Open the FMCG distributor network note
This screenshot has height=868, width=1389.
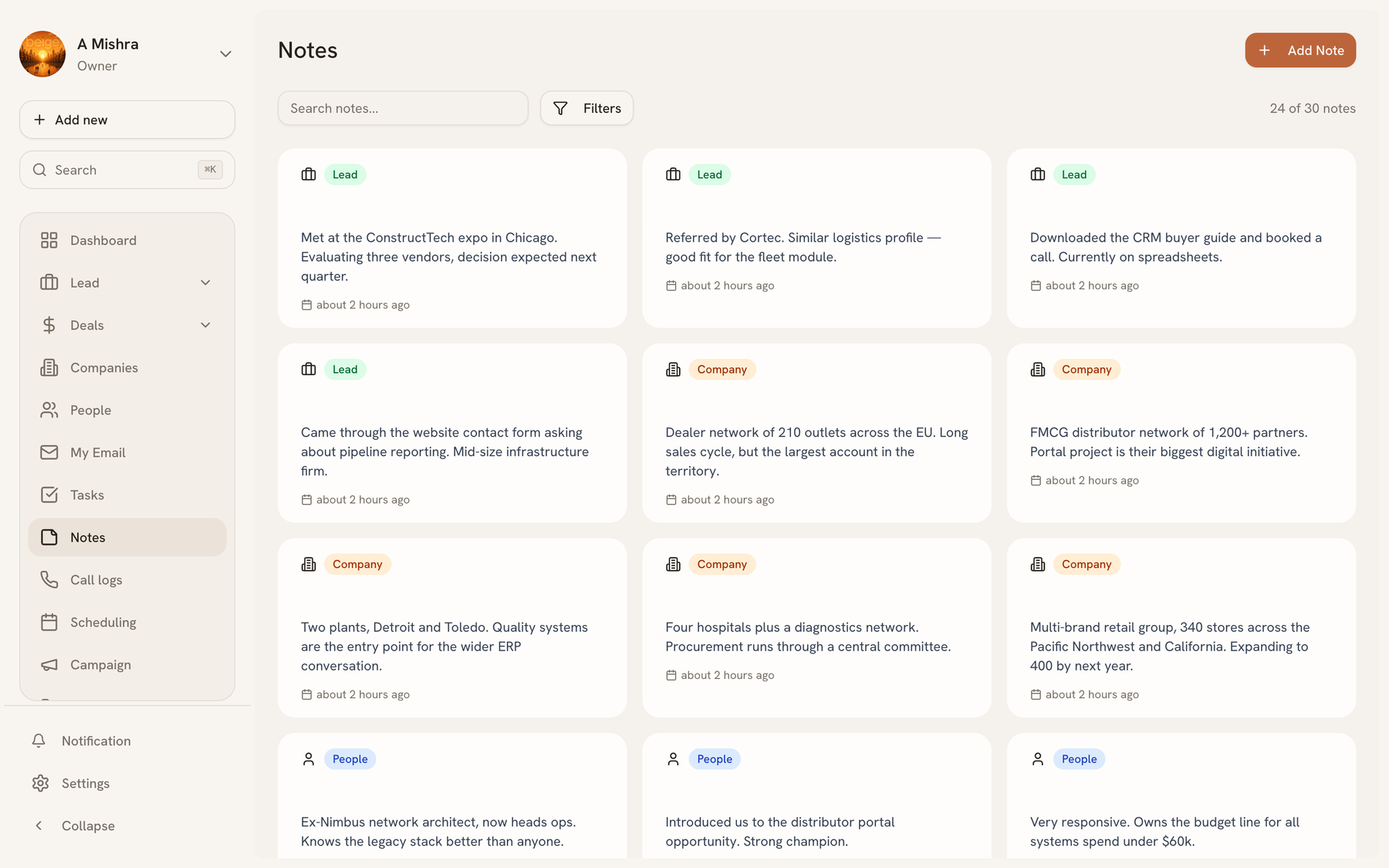(1181, 433)
